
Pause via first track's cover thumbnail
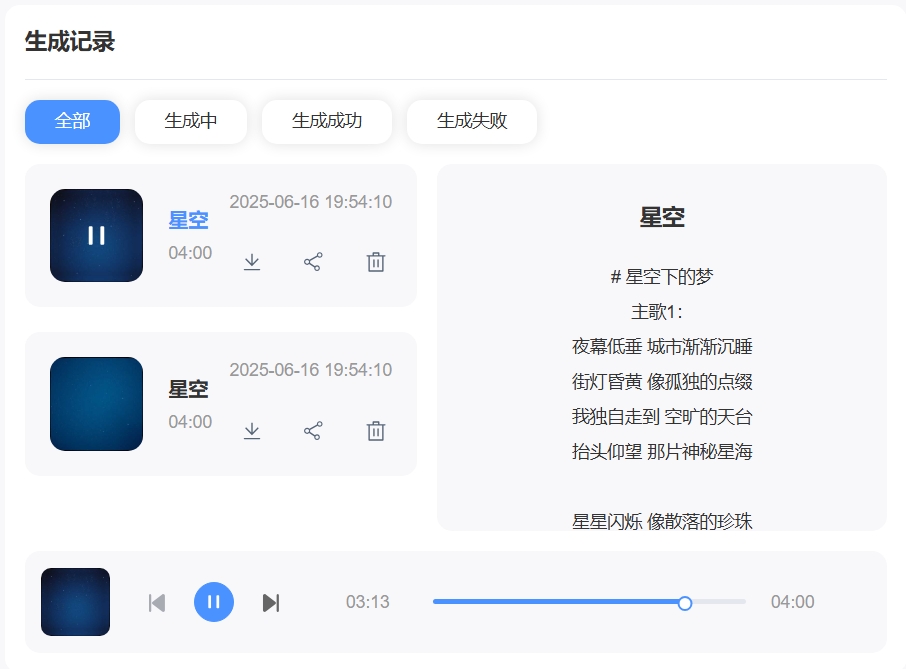(96, 235)
